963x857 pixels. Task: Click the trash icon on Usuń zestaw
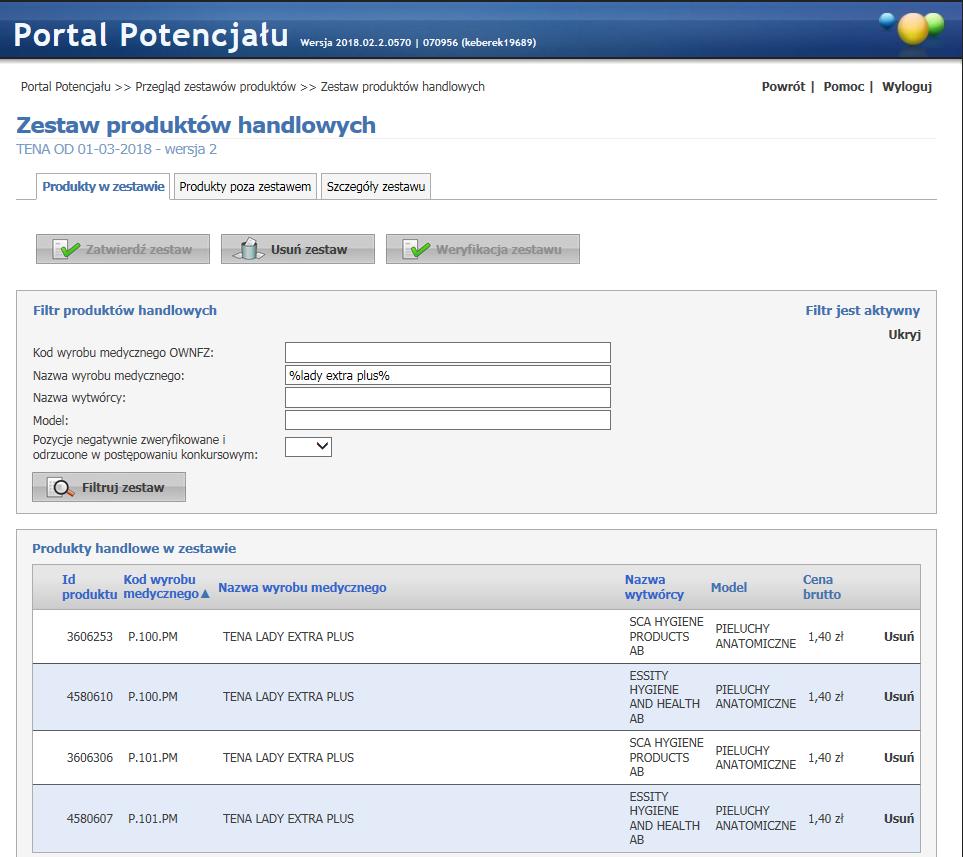pos(249,249)
